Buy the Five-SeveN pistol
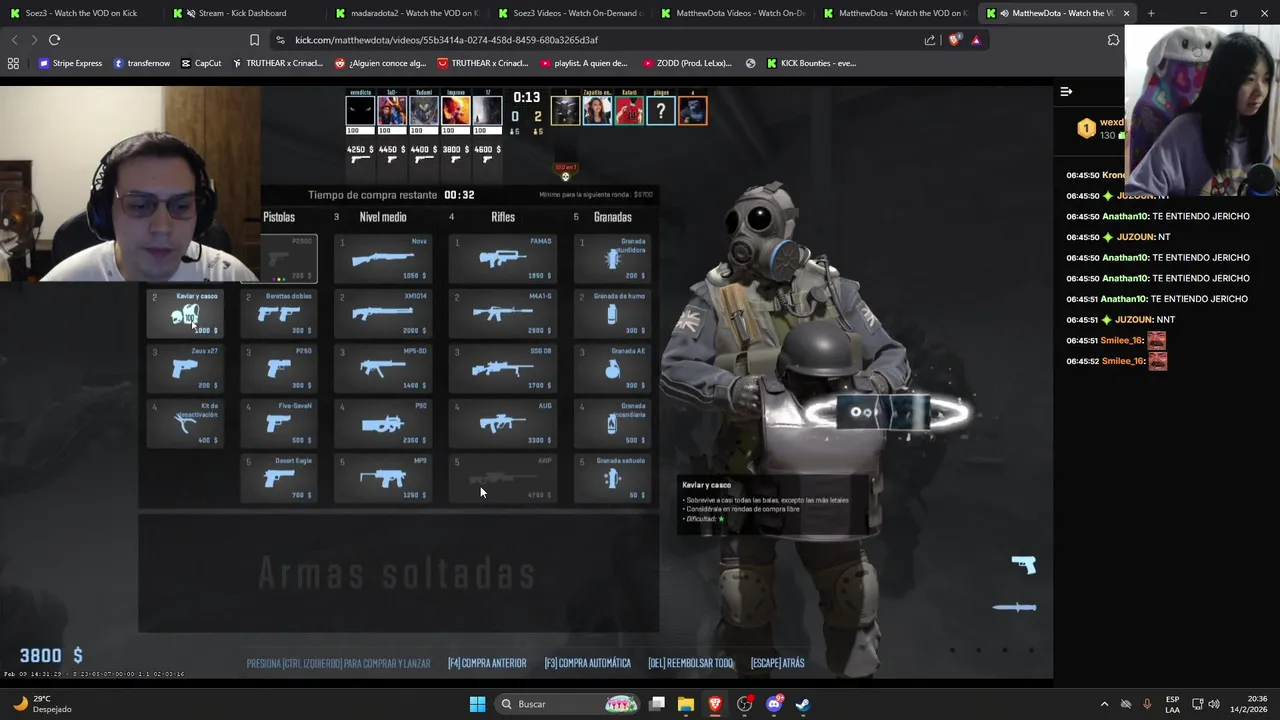Image resolution: width=1280 pixels, height=720 pixels. tap(280, 423)
